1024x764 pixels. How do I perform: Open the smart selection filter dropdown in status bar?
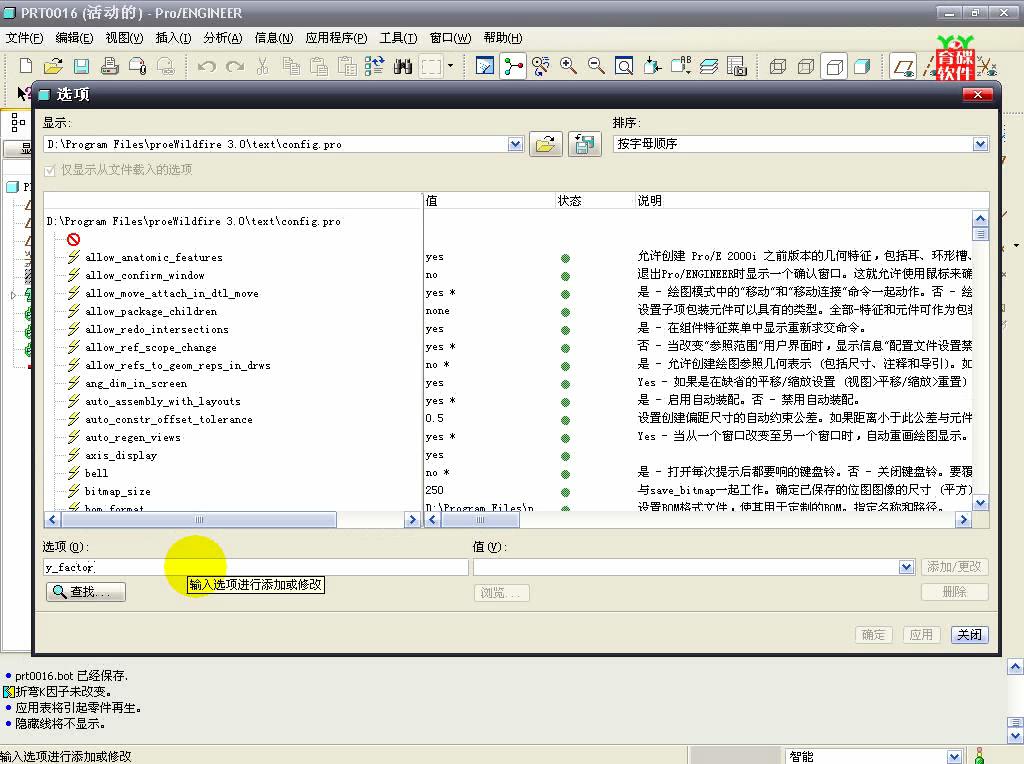(x=954, y=756)
